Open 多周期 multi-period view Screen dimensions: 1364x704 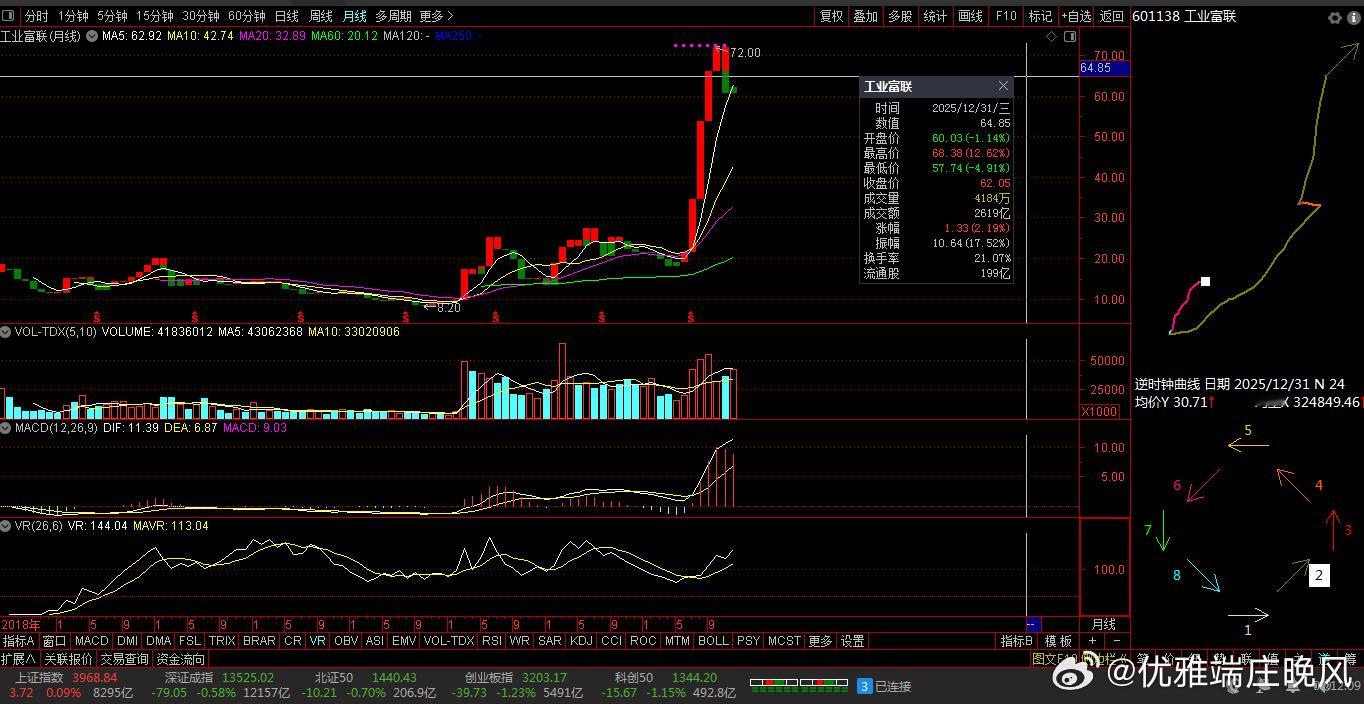[393, 16]
